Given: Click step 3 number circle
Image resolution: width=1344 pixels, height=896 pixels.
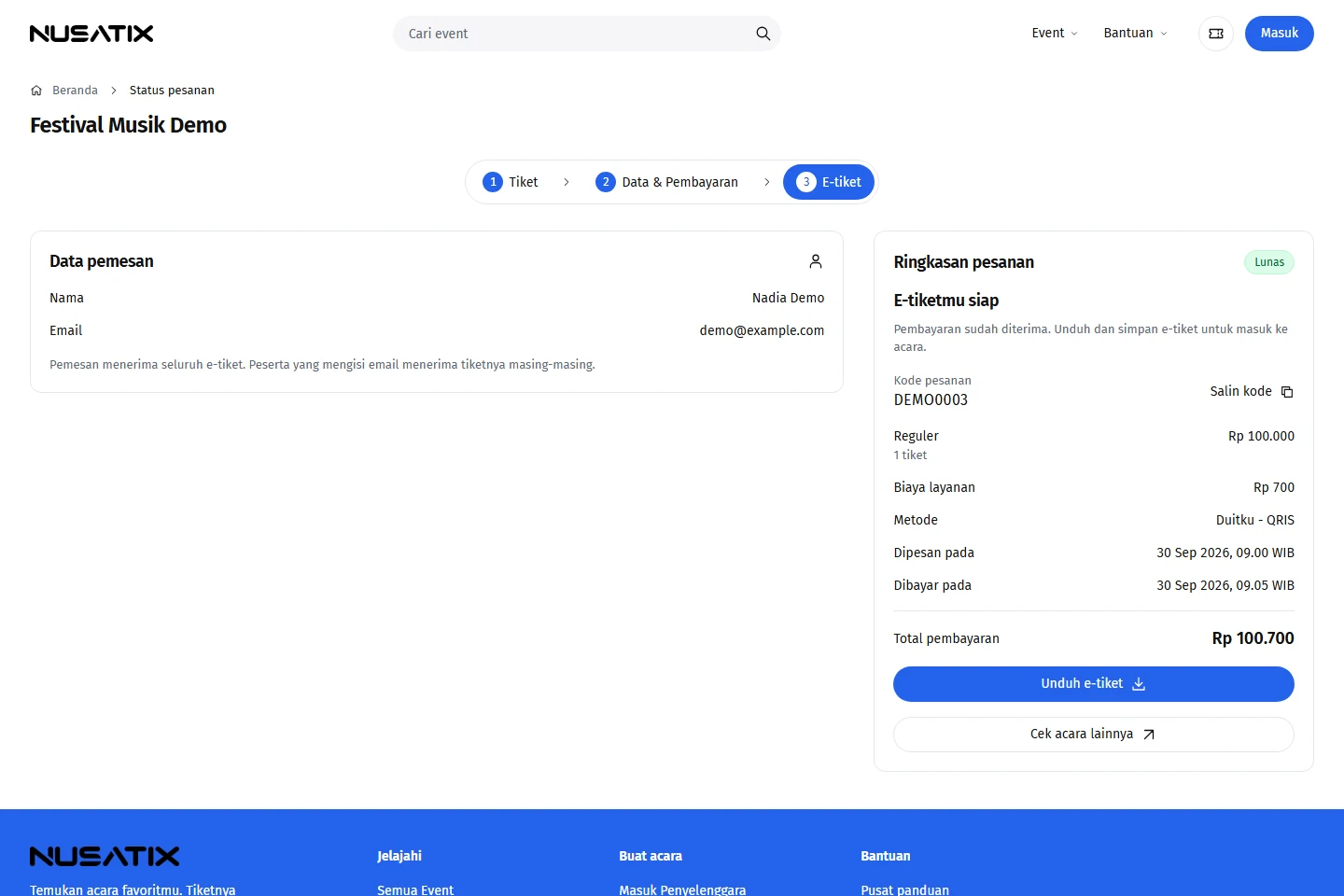Looking at the screenshot, I should [806, 182].
